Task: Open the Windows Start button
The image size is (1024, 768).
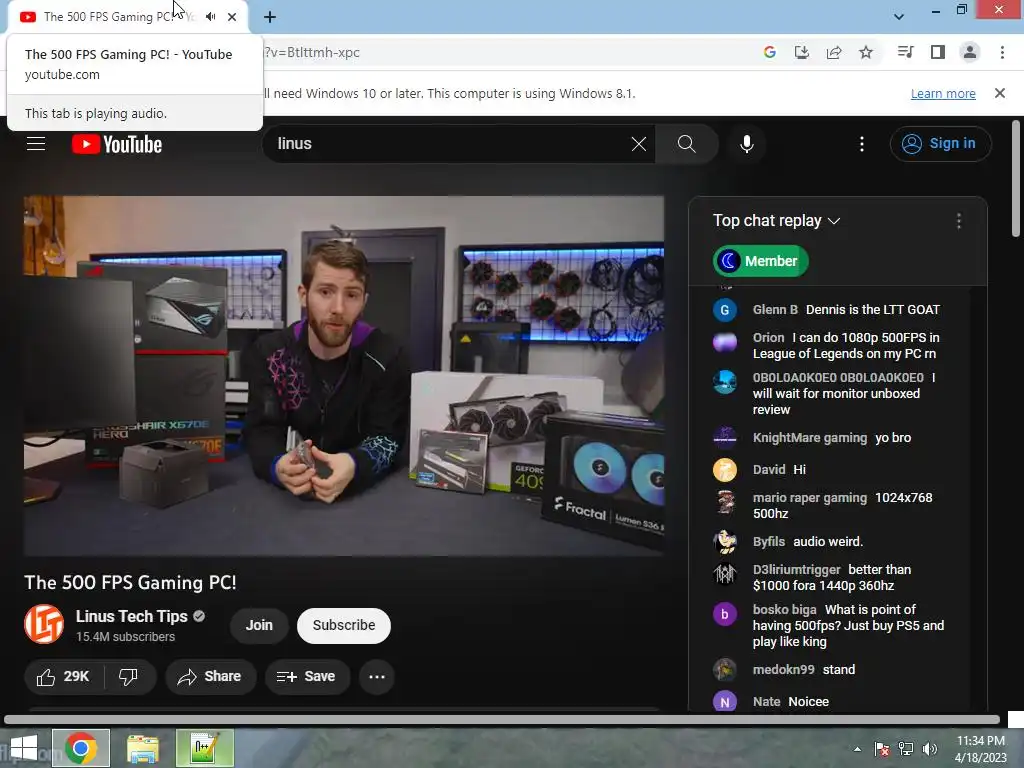Action: pos(24,748)
